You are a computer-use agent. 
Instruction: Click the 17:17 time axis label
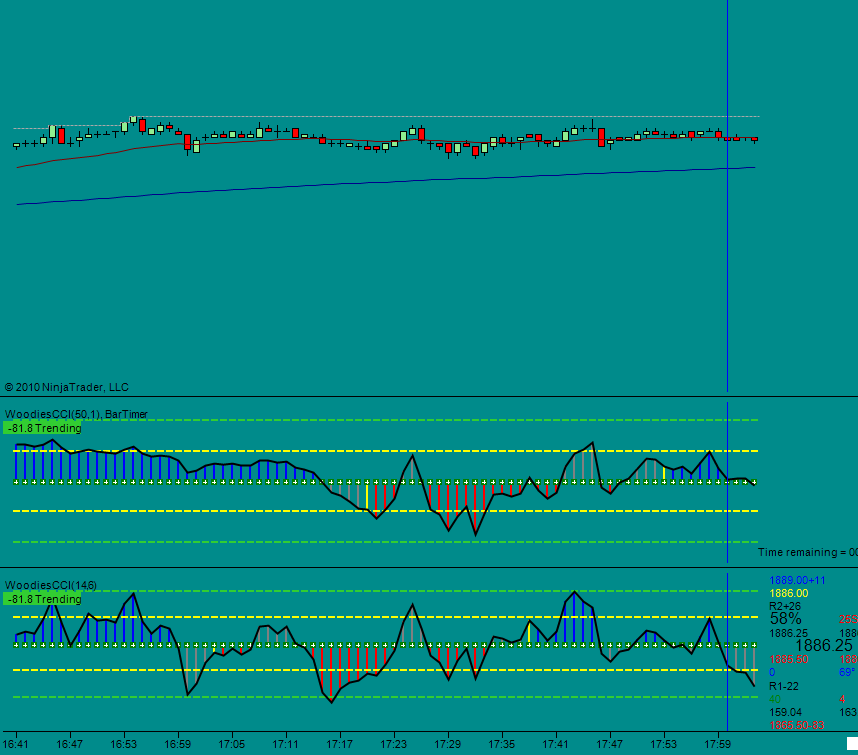click(340, 745)
